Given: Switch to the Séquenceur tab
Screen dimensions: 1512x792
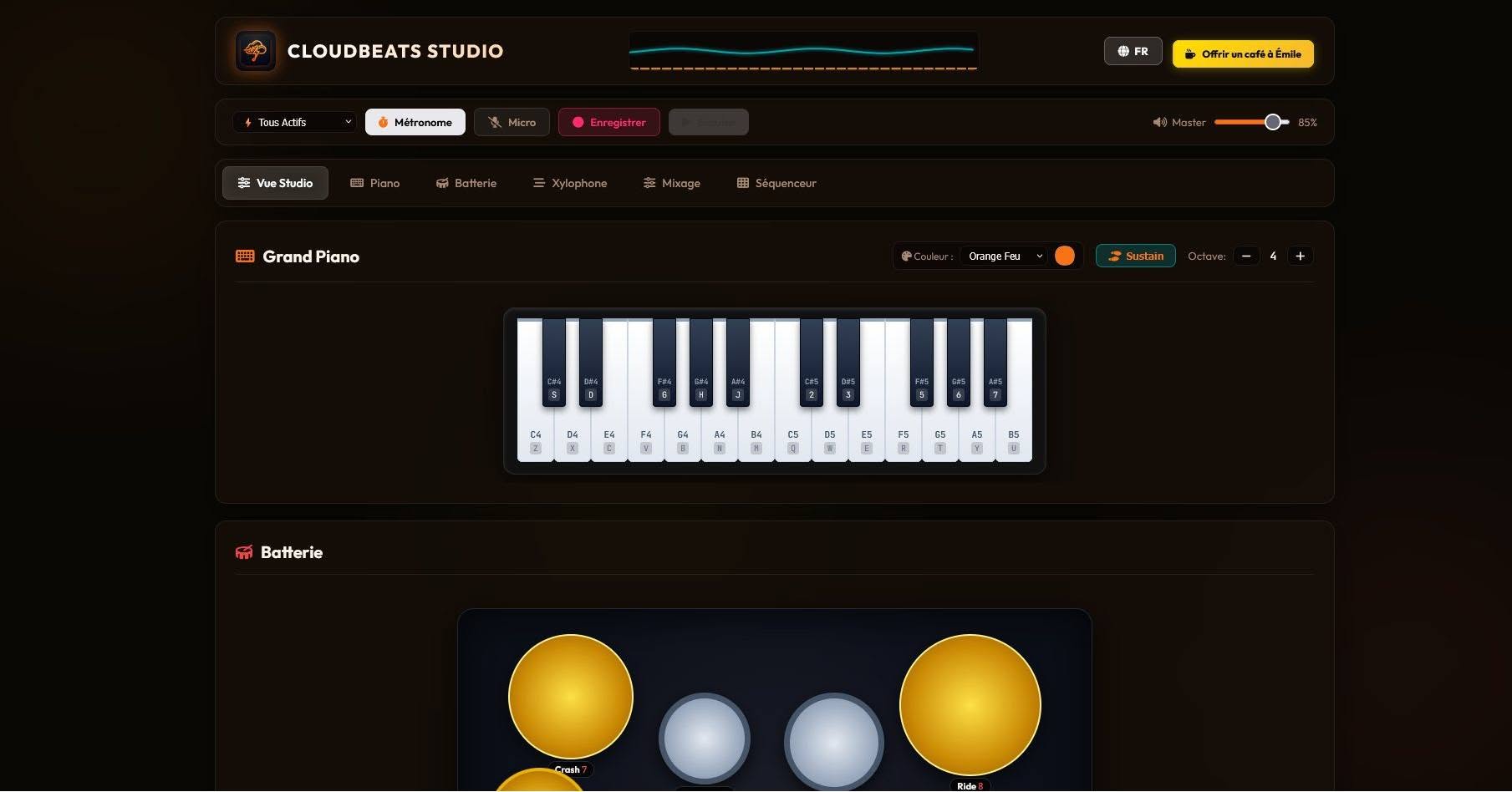Looking at the screenshot, I should click(776, 183).
